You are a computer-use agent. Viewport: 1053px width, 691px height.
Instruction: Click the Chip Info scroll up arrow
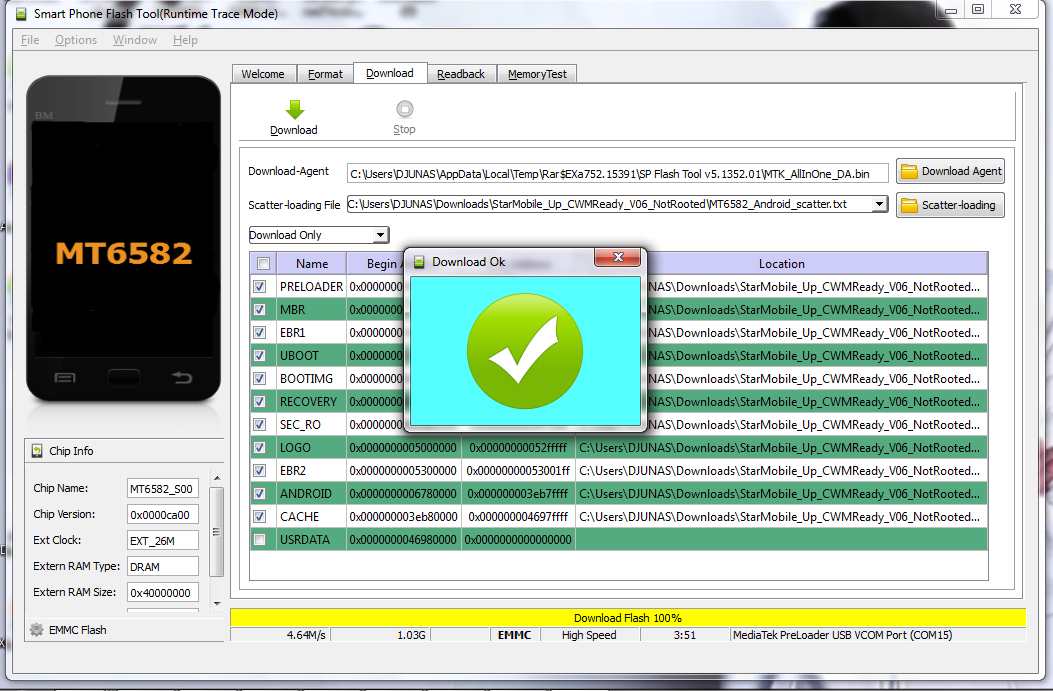[x=217, y=477]
